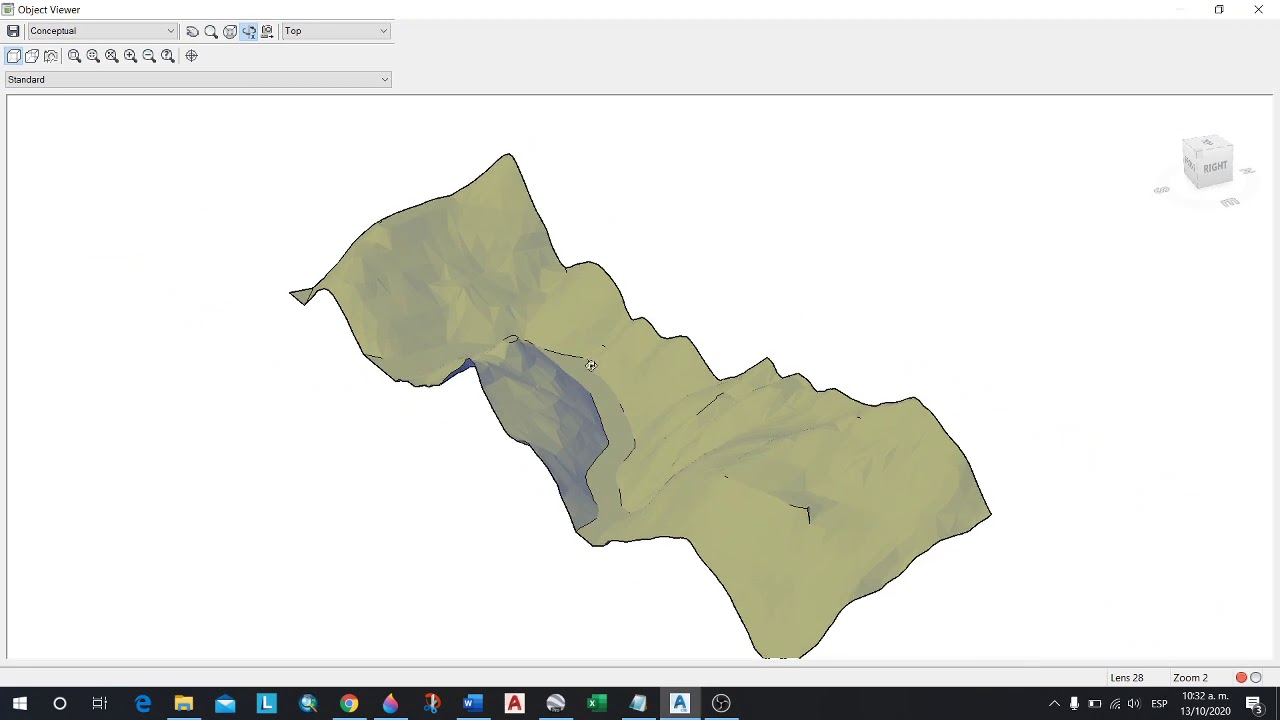The image size is (1280, 720).
Task: Select the magnifier Zoom tool beside Pan
Action: click(211, 31)
